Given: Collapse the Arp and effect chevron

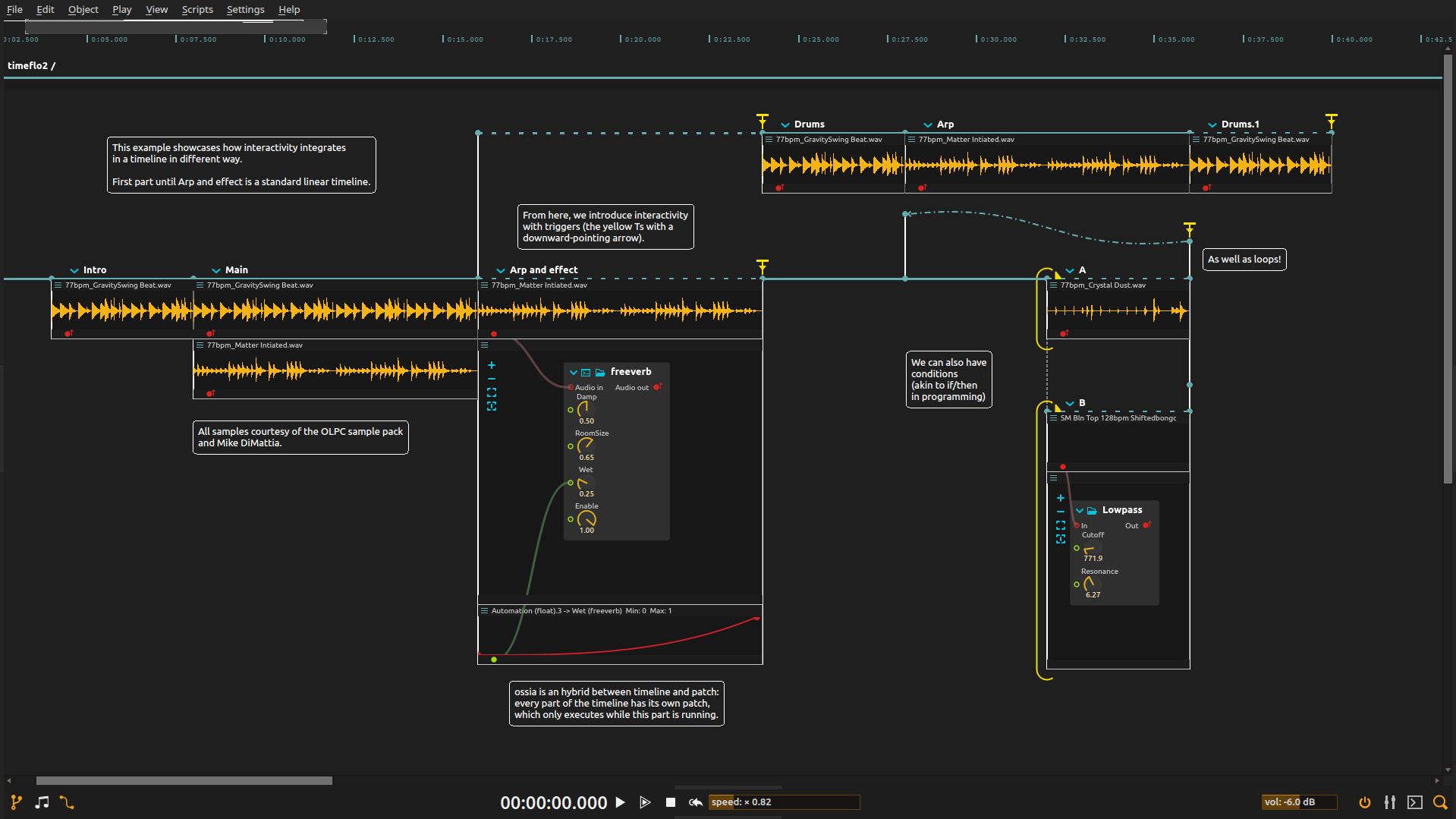Looking at the screenshot, I should (501, 270).
